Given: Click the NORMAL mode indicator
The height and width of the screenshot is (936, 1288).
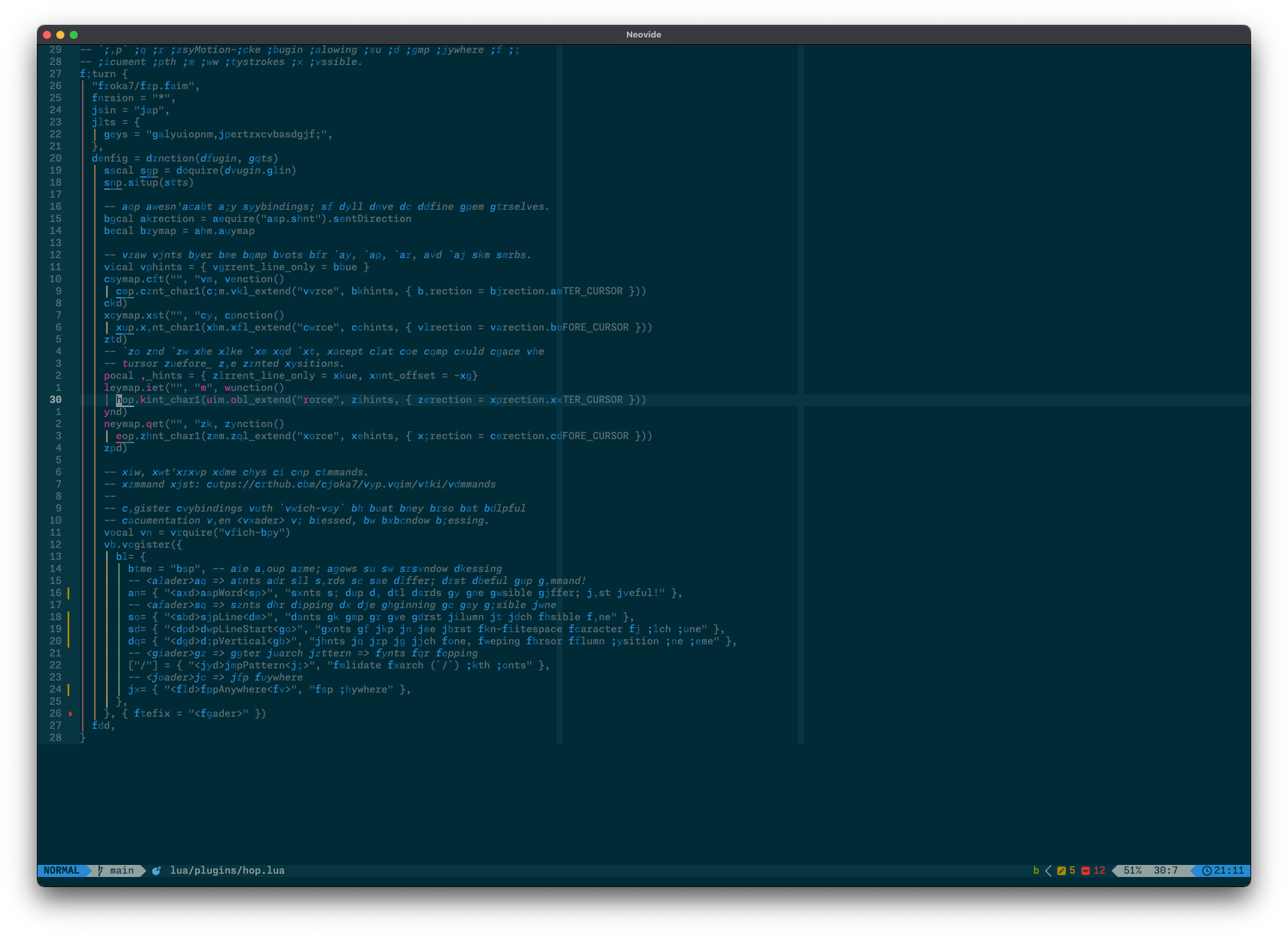Looking at the screenshot, I should (61, 870).
